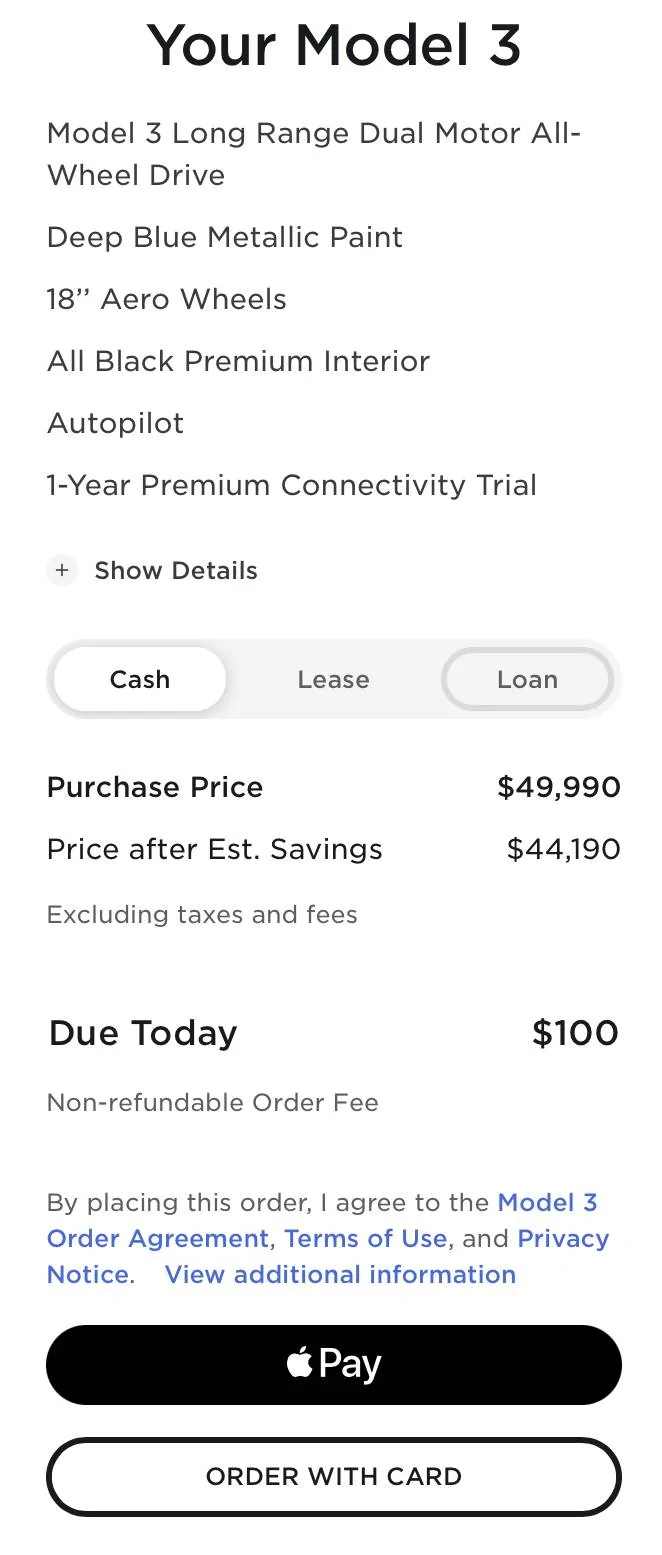The width and height of the screenshot is (662, 1555).
Task: Tap the Apple logo on the Pay button
Action: pos(299,1362)
